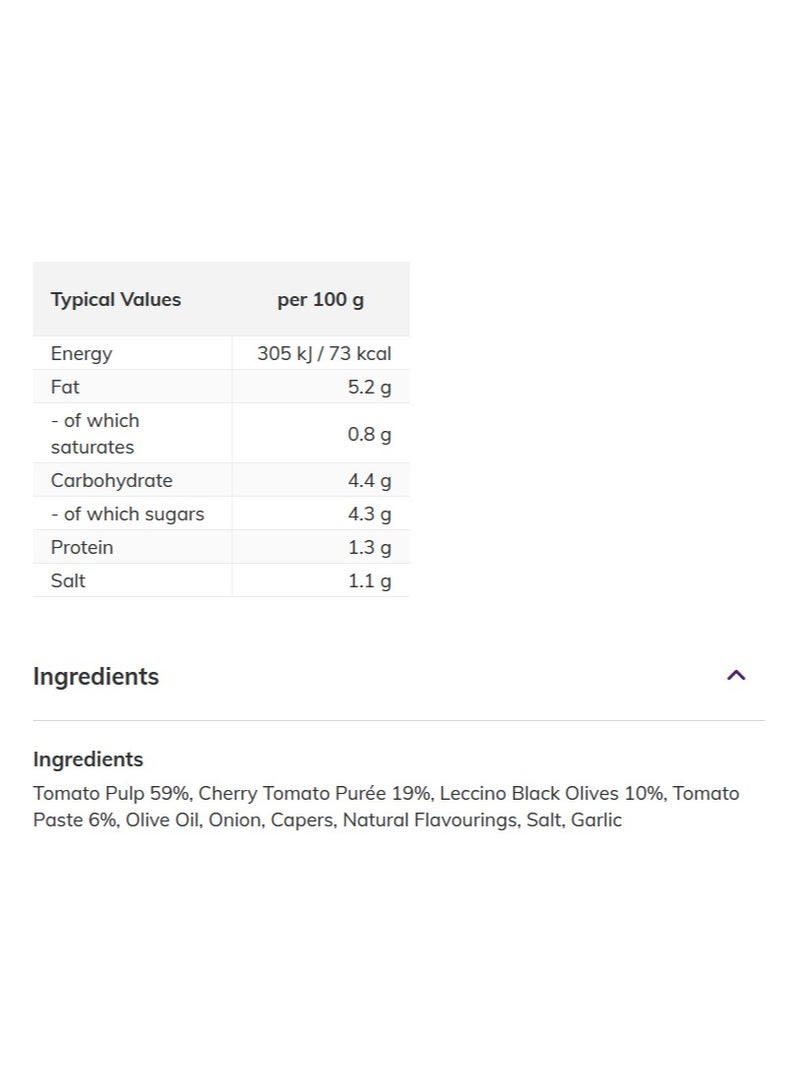800x1091 pixels.
Task: Click the 4.4 g carbohydrate value
Action: (x=369, y=481)
